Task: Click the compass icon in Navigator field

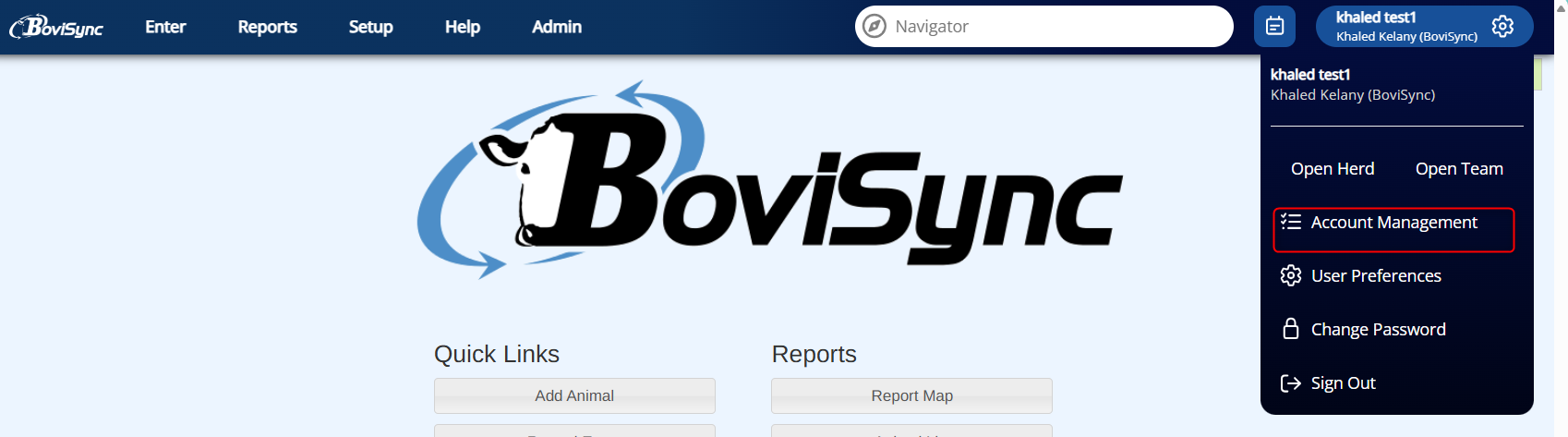Action: [x=874, y=27]
